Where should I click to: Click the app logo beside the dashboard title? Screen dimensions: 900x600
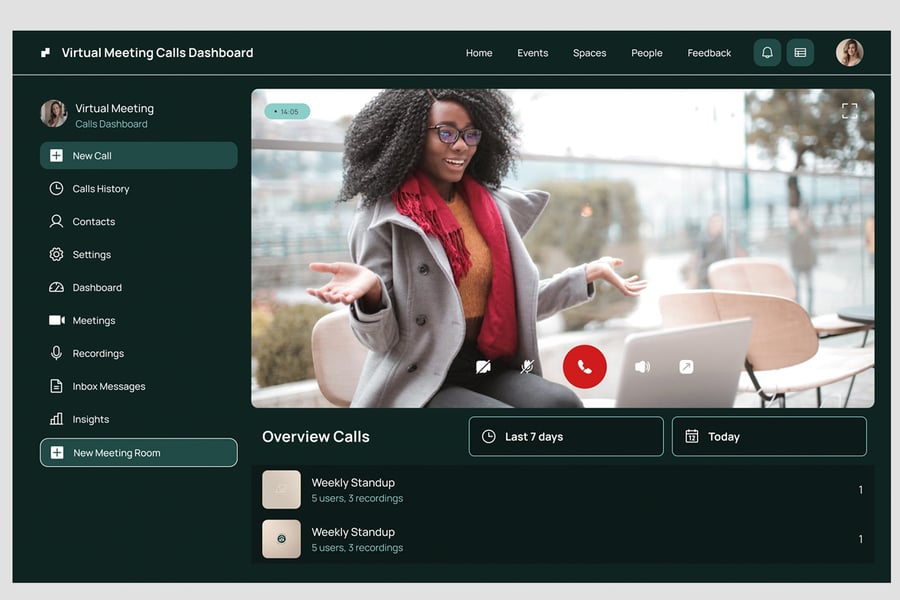[45, 53]
